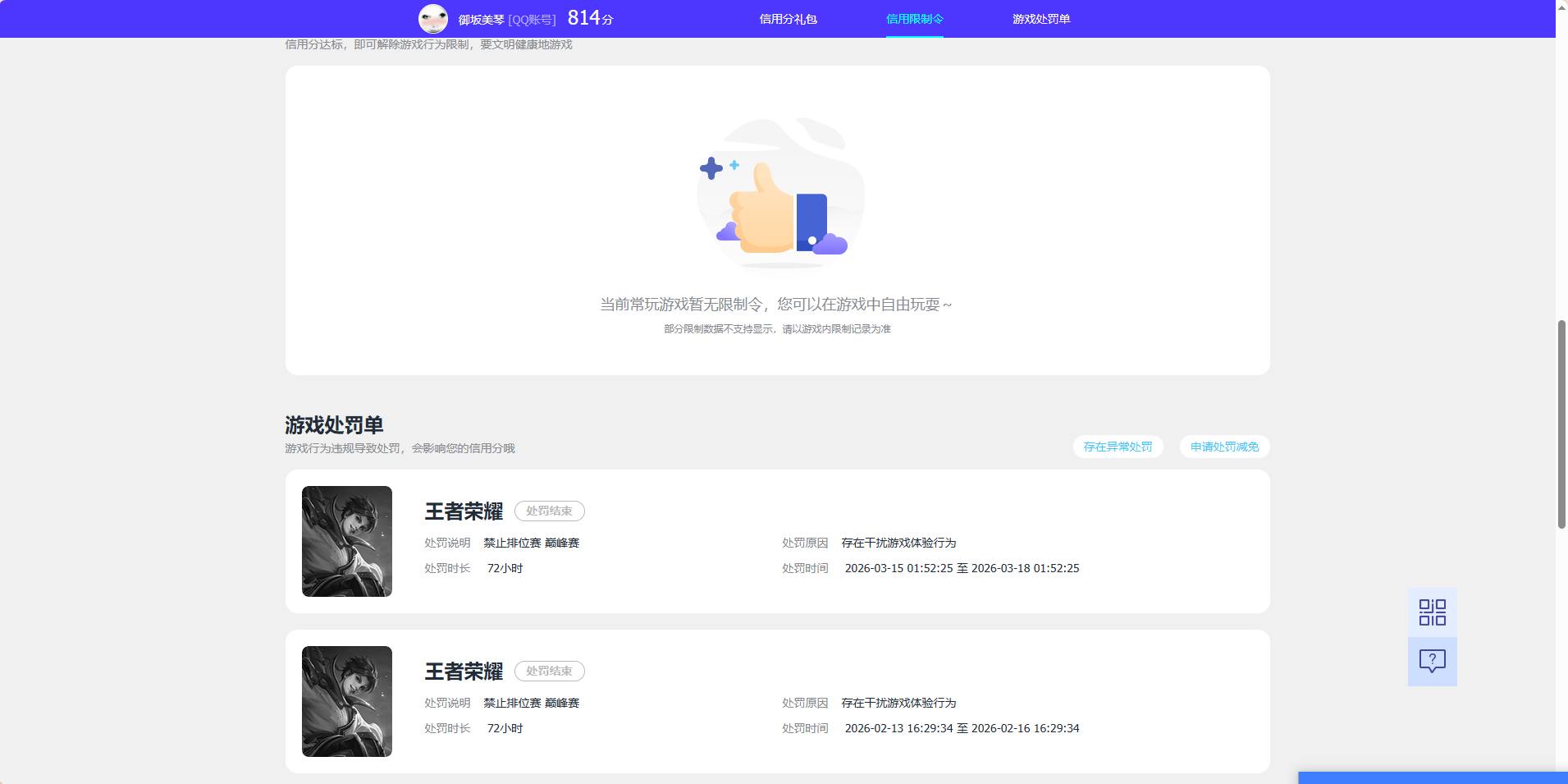Click the 申请处罚减免 button
This screenshot has height=784, width=1568.
pyautogui.click(x=1225, y=447)
